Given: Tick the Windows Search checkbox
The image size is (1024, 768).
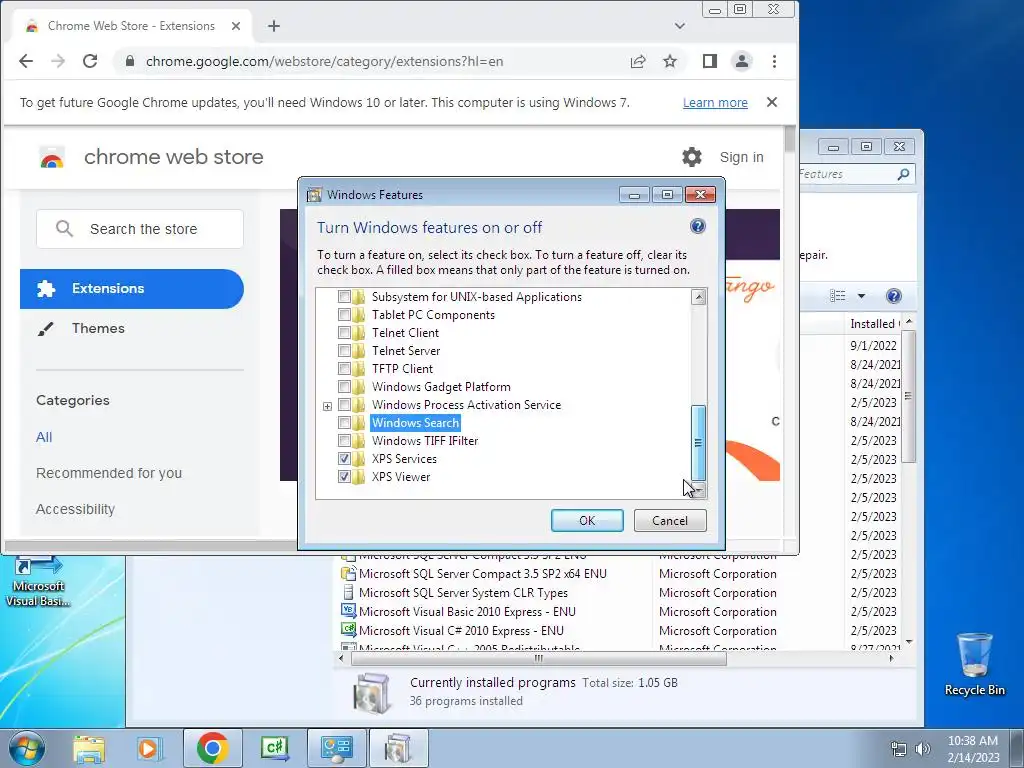Looking at the screenshot, I should click(x=344, y=423).
